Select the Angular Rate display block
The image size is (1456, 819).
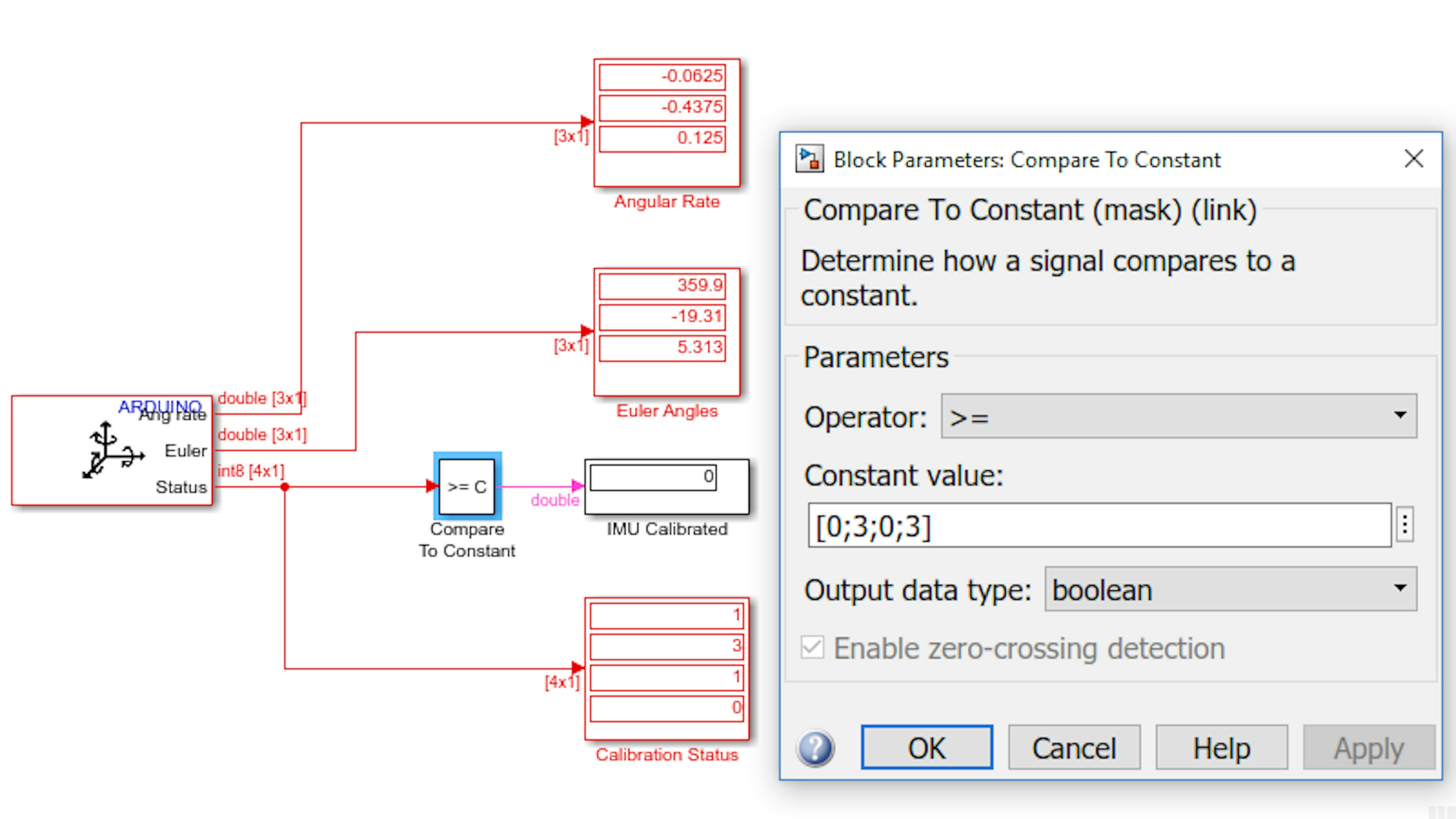tap(667, 123)
